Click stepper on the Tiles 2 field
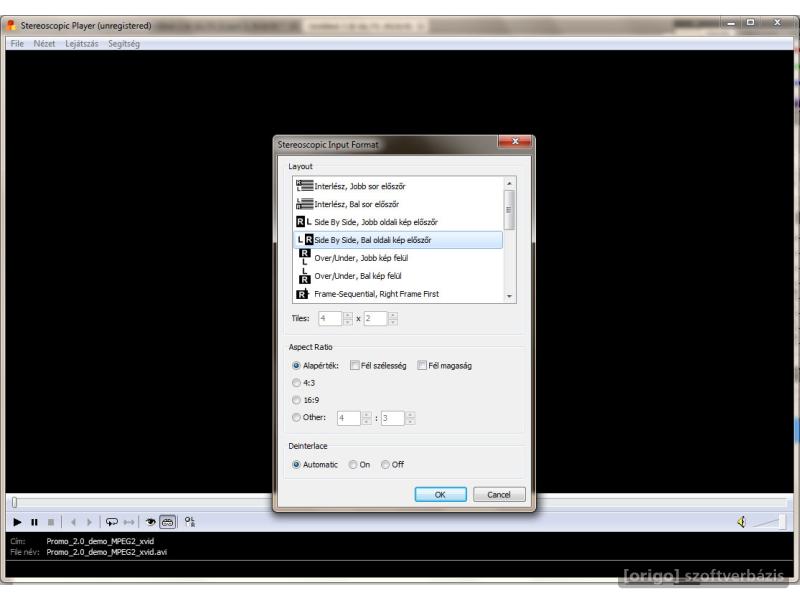800x600 pixels. pos(392,318)
